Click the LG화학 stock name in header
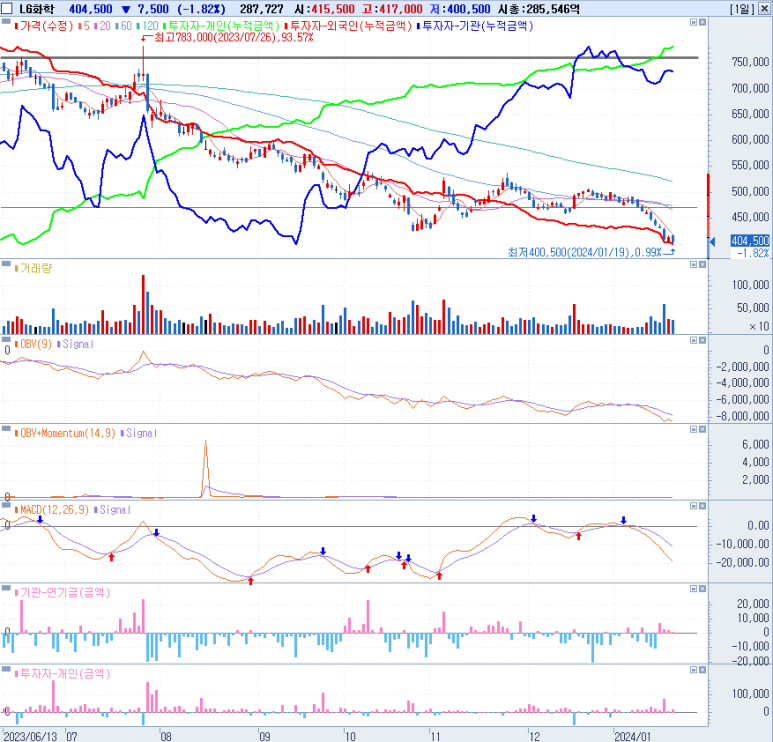Screen dimensions: 773x742 [x=37, y=9]
